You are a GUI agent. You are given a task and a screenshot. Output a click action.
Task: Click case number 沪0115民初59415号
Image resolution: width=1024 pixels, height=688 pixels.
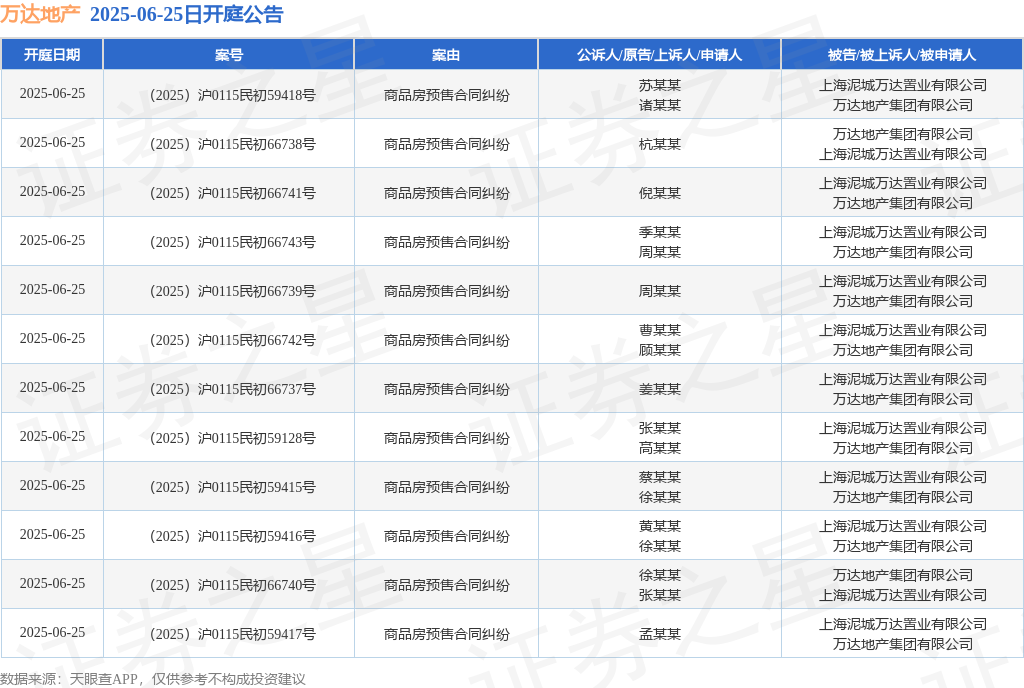point(257,487)
